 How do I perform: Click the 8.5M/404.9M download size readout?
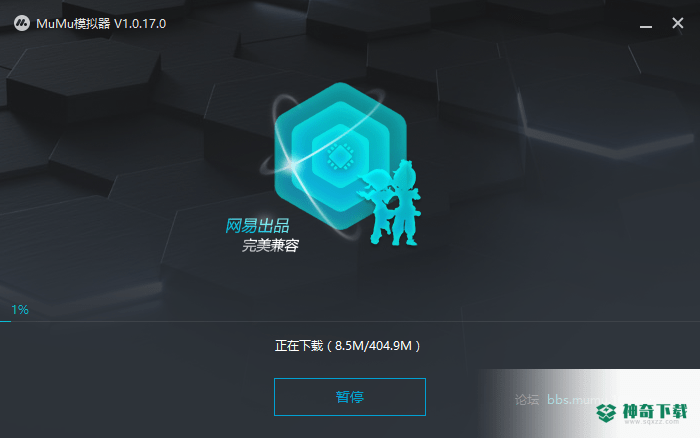(x=373, y=346)
